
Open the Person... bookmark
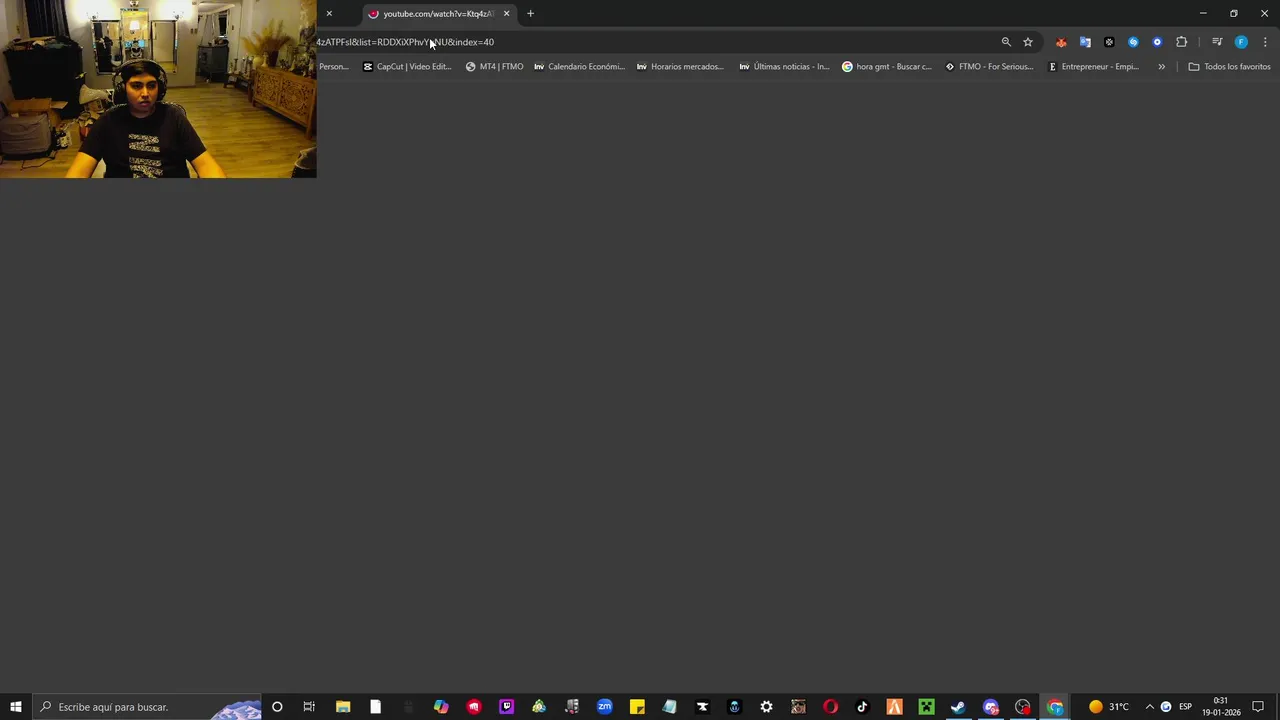tap(334, 67)
